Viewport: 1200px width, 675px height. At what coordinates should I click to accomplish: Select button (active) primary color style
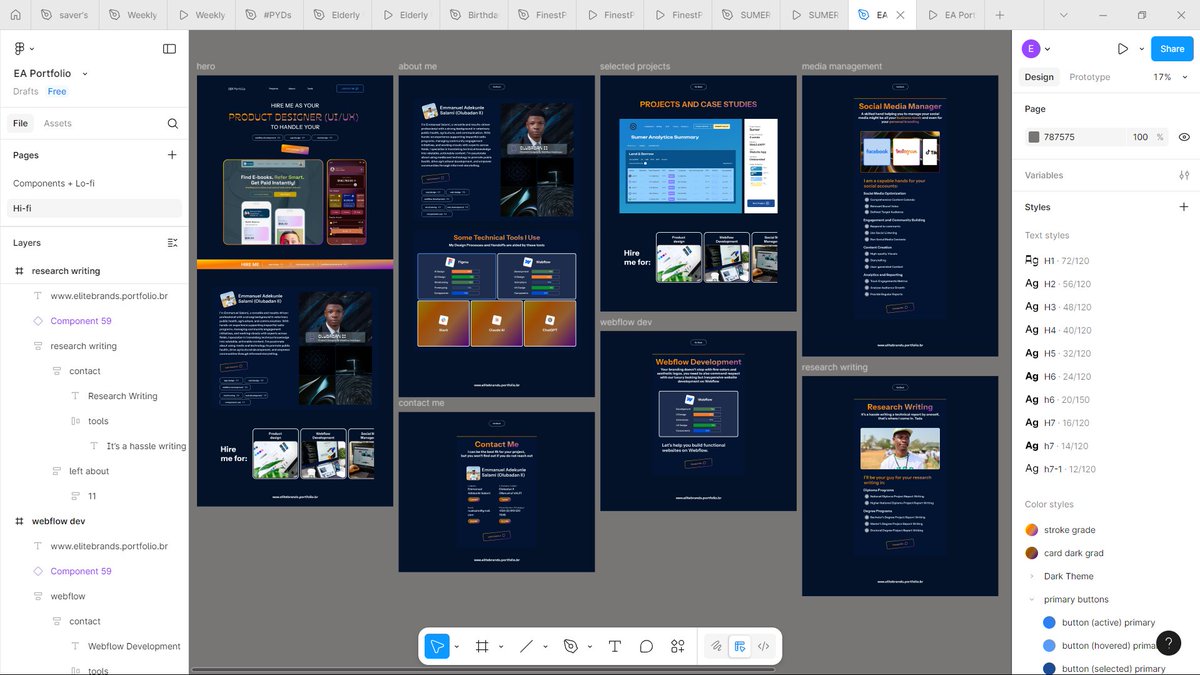[x=1099, y=622]
